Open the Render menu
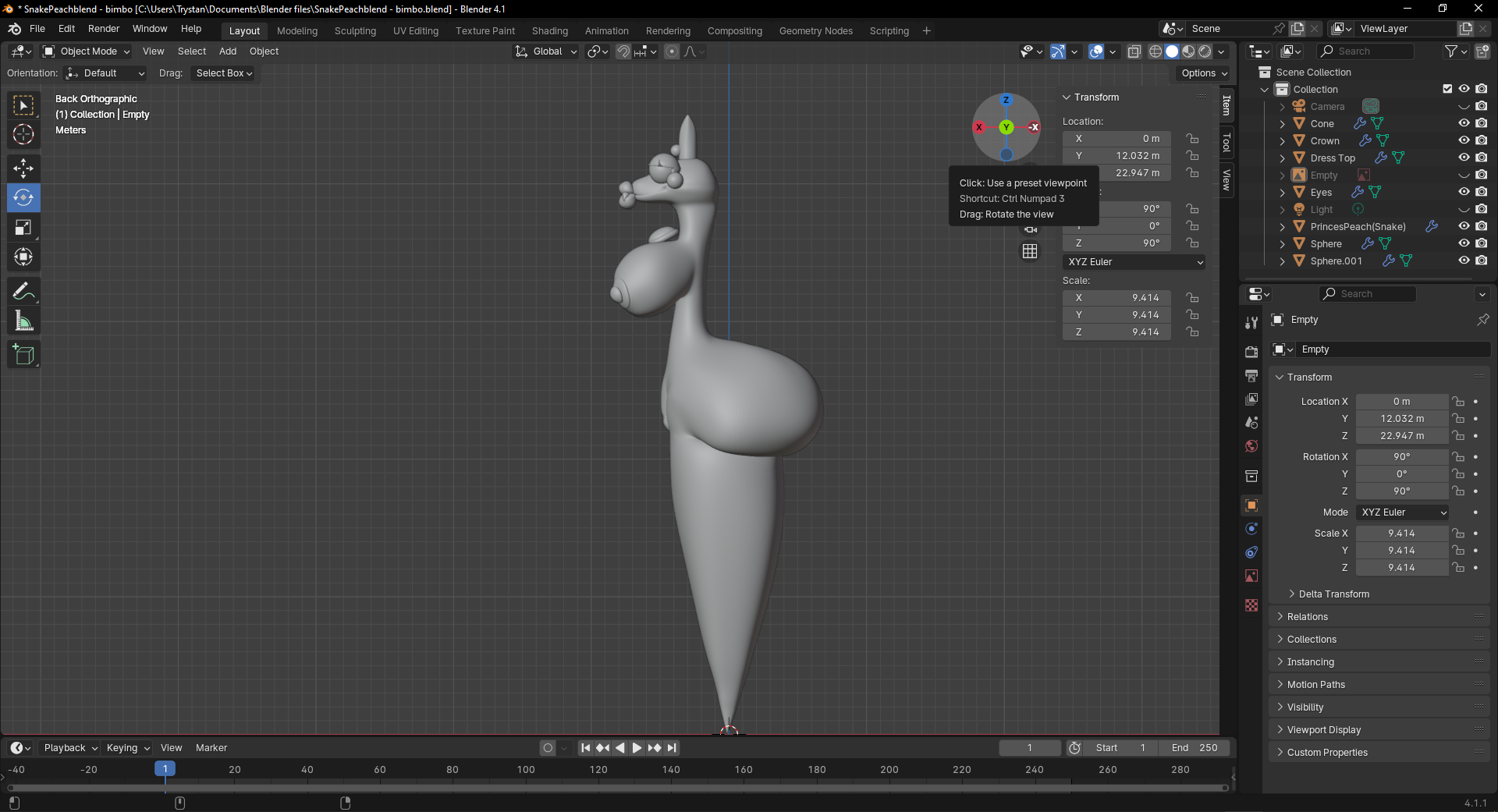 point(104,29)
